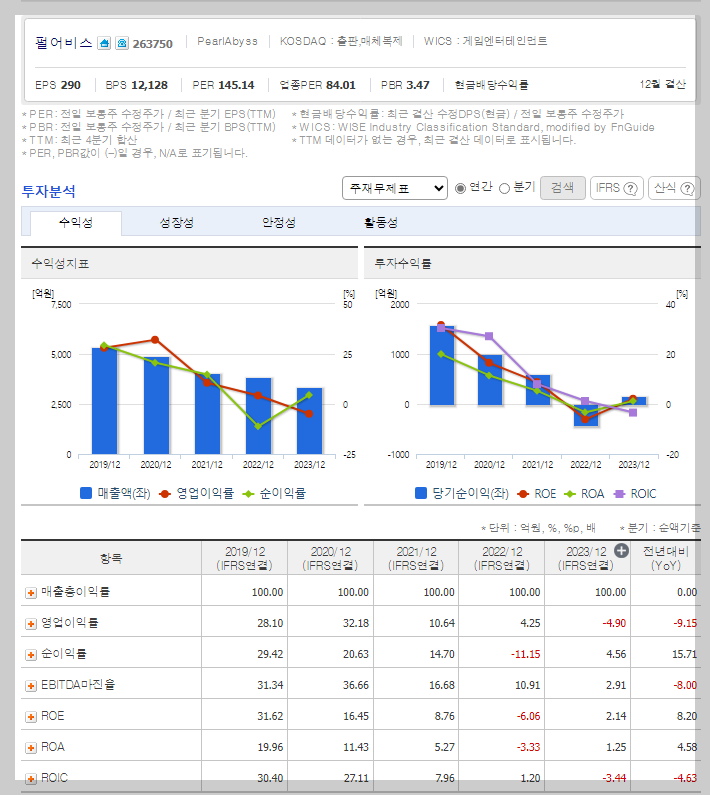Expand the EBITDA마진율 row

[31, 685]
